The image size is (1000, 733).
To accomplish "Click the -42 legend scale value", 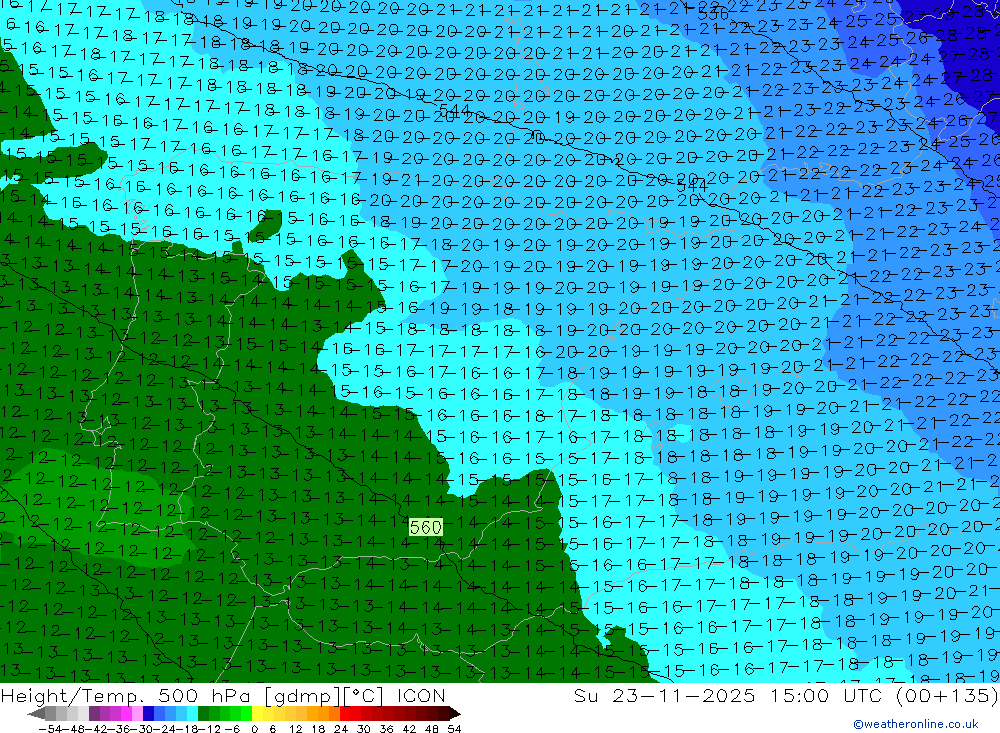I will tap(96, 729).
